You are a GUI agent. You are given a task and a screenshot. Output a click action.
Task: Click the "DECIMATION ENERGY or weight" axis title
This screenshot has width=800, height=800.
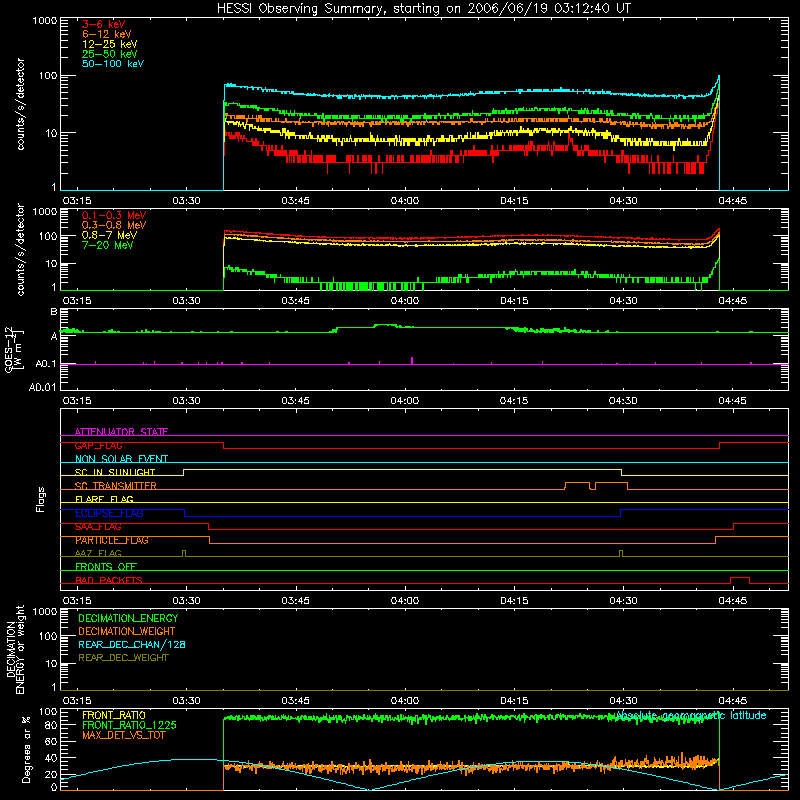coord(15,649)
